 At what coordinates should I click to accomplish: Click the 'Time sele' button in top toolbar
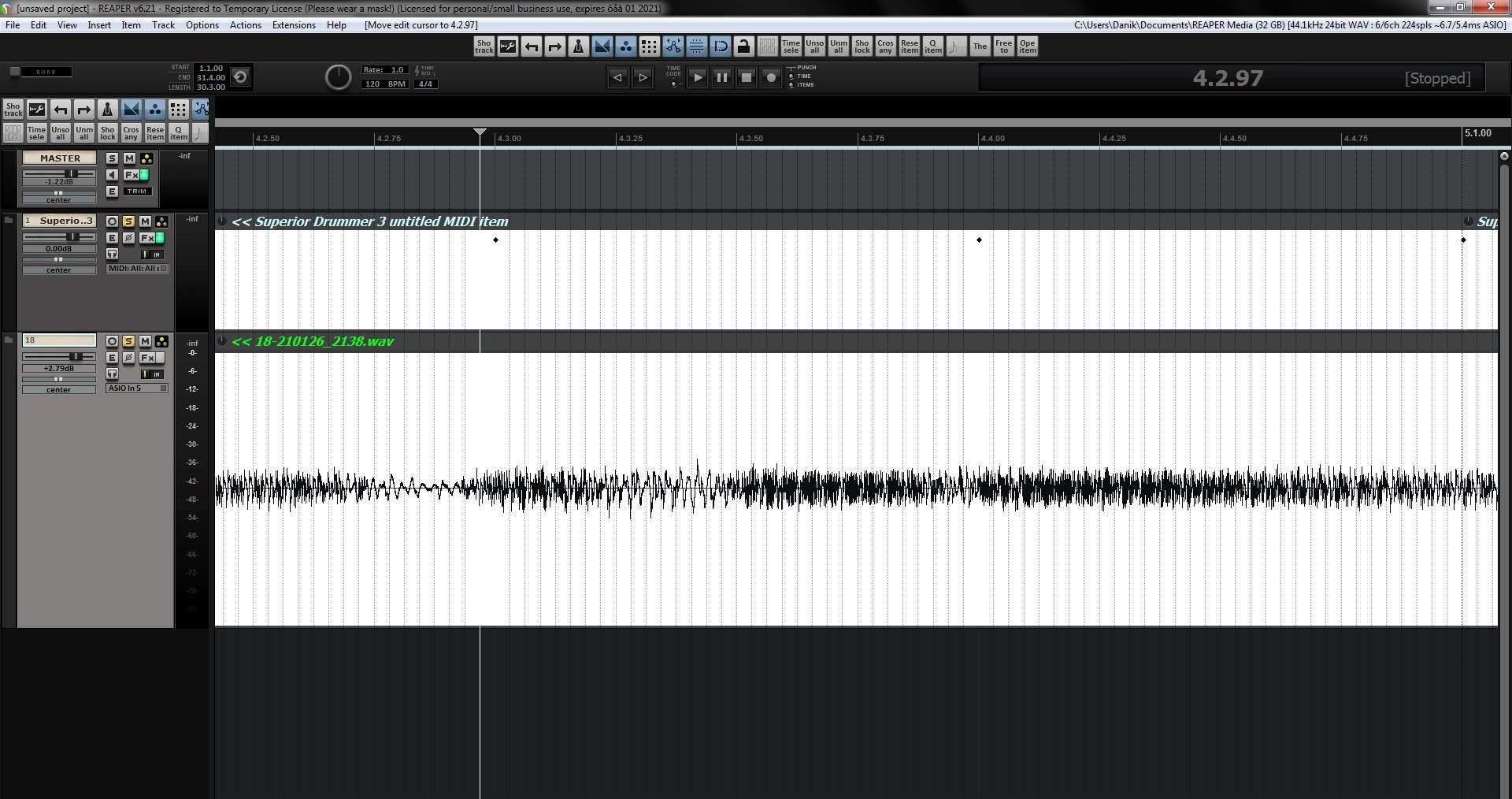click(x=791, y=46)
